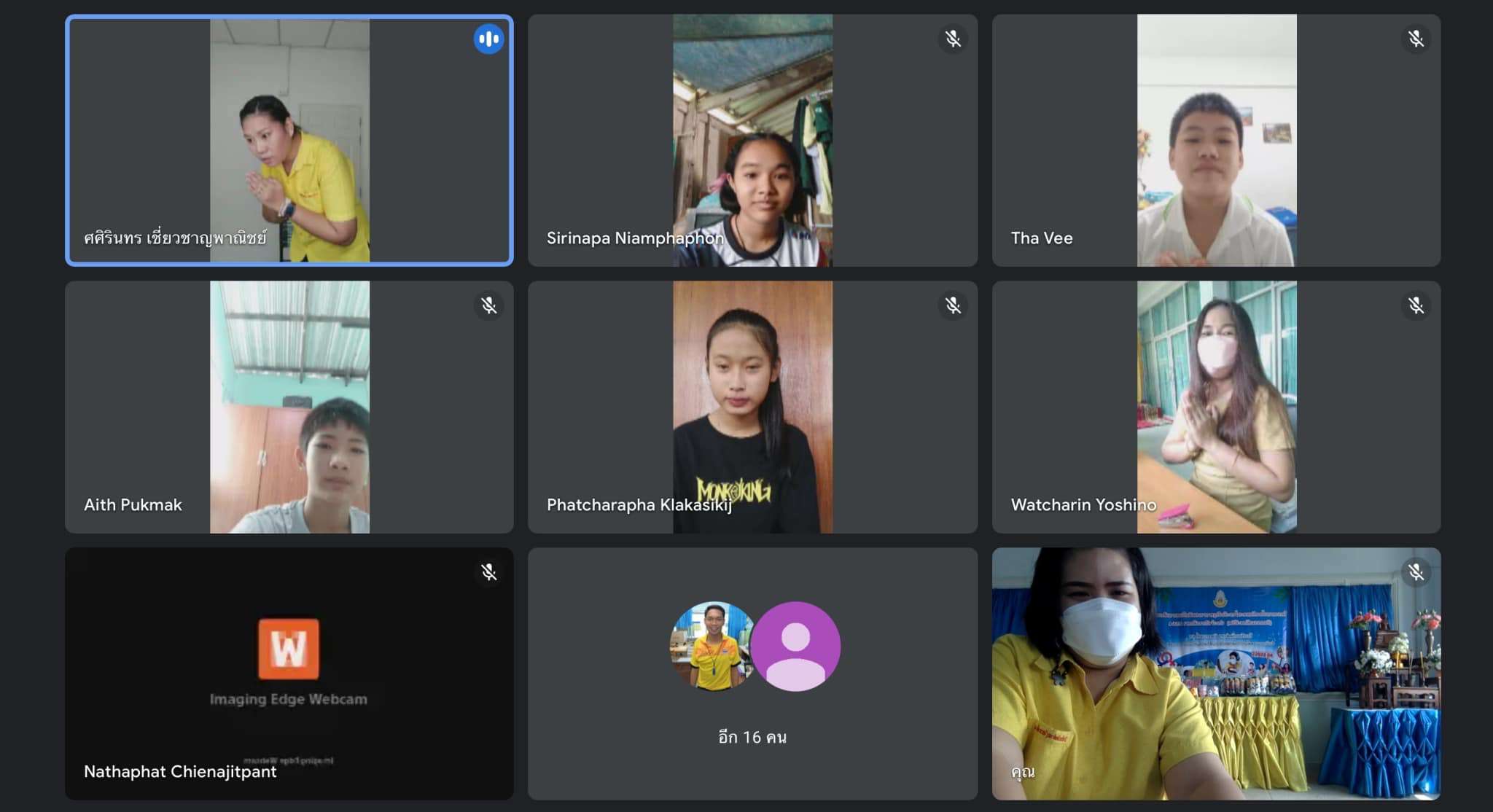
Task: Select the highlighted active speaker video tile
Action: click(x=289, y=140)
